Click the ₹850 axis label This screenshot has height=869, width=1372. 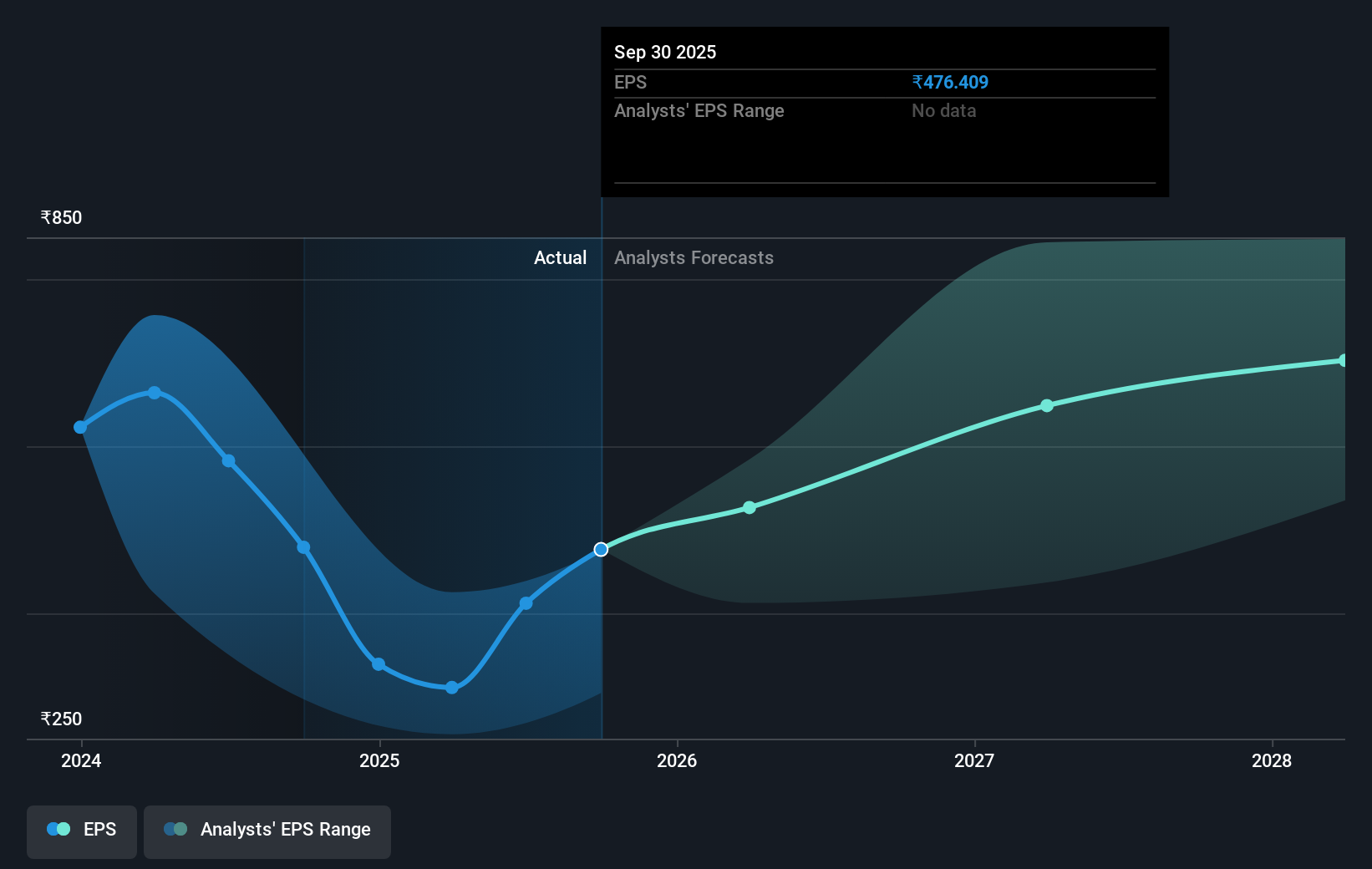click(60, 216)
